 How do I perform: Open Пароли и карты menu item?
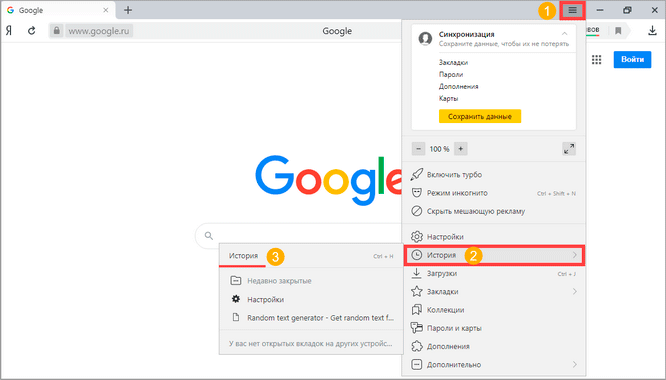coord(494,328)
